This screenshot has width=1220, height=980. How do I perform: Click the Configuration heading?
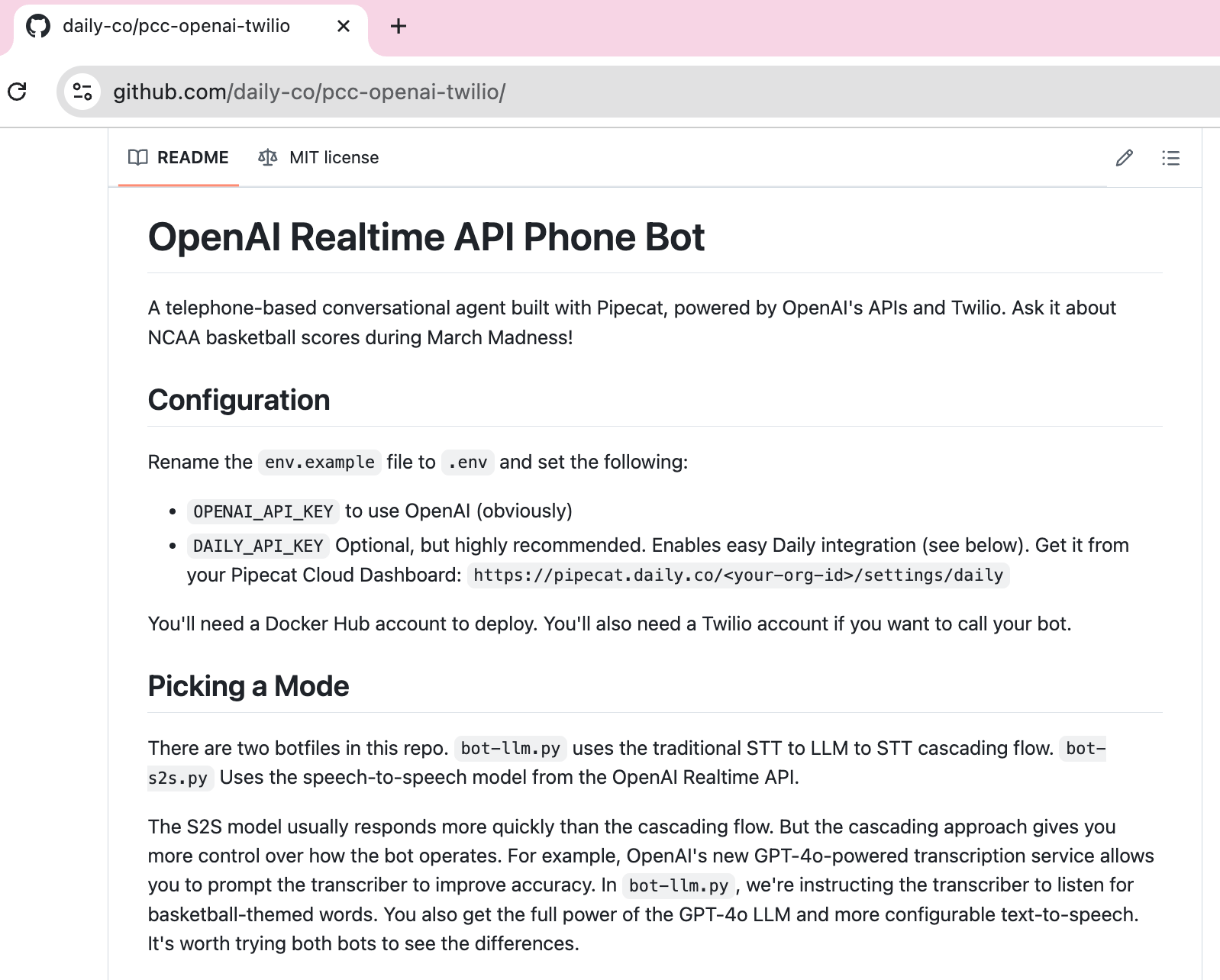(239, 400)
